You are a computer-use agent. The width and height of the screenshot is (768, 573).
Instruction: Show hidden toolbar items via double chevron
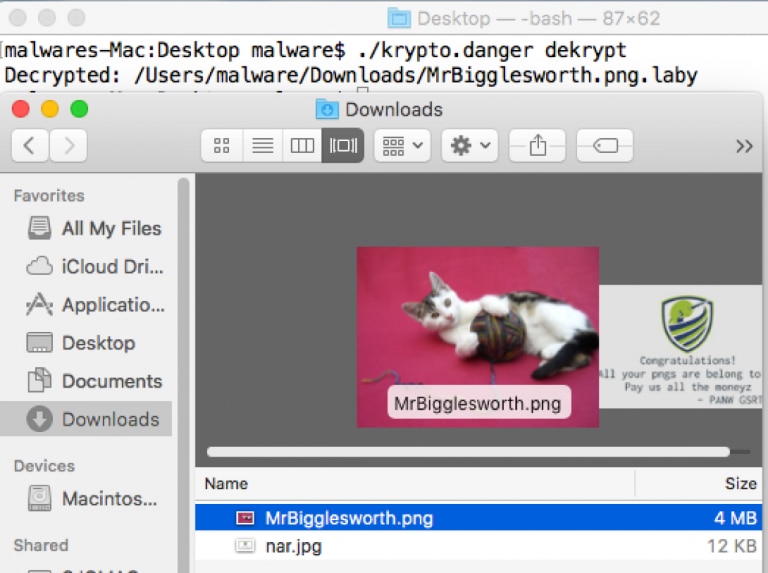[x=744, y=146]
